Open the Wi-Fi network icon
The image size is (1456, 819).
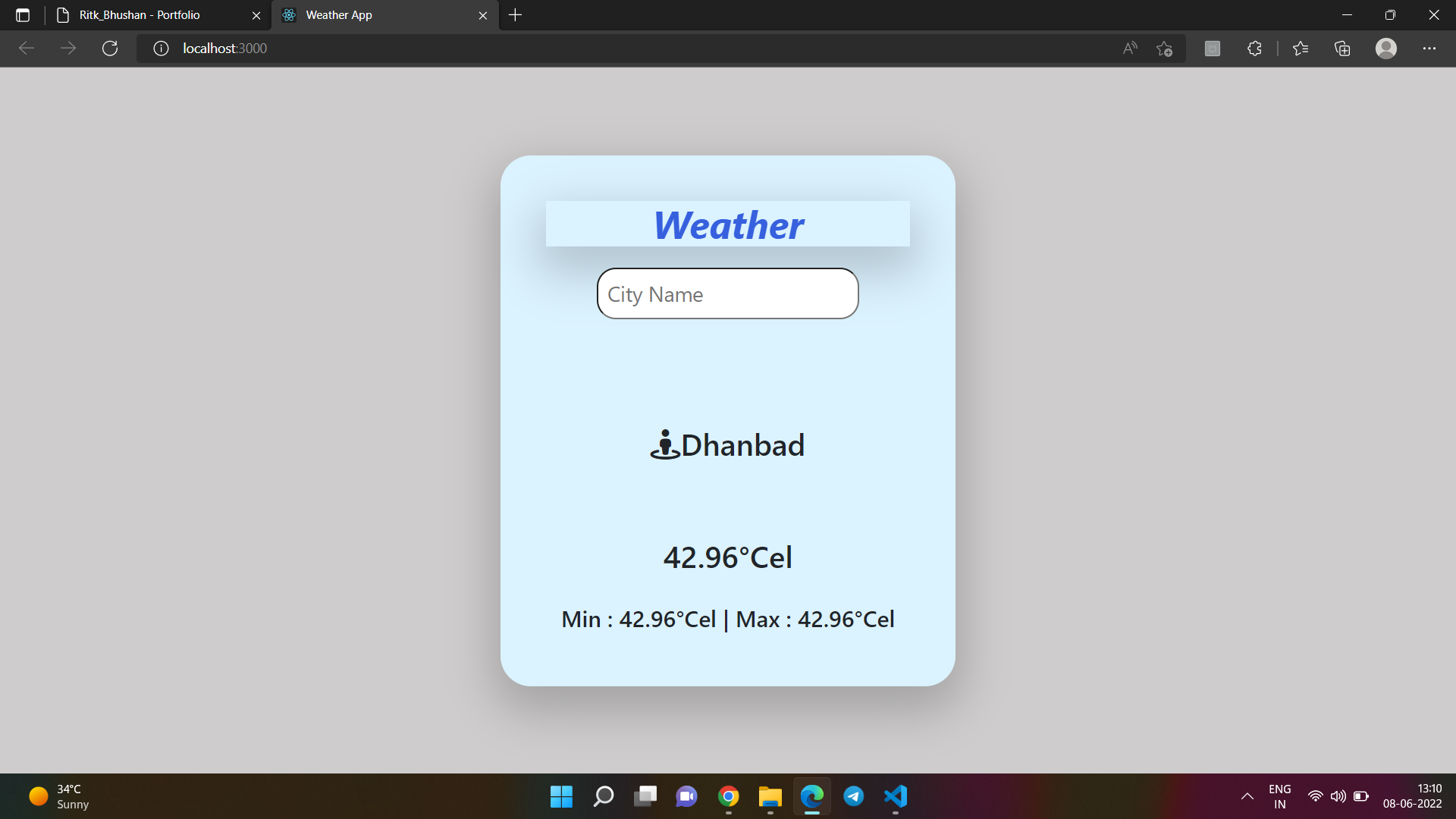(x=1316, y=796)
